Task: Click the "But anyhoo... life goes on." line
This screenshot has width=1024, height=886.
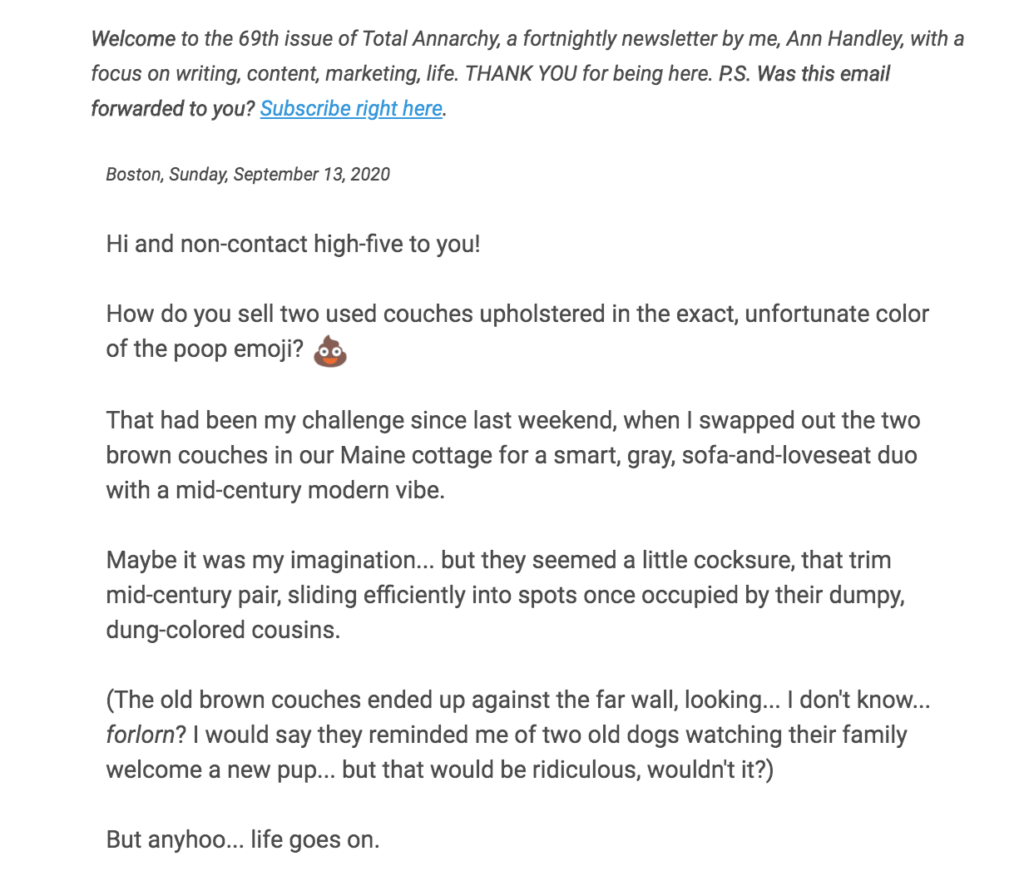Action: point(243,839)
